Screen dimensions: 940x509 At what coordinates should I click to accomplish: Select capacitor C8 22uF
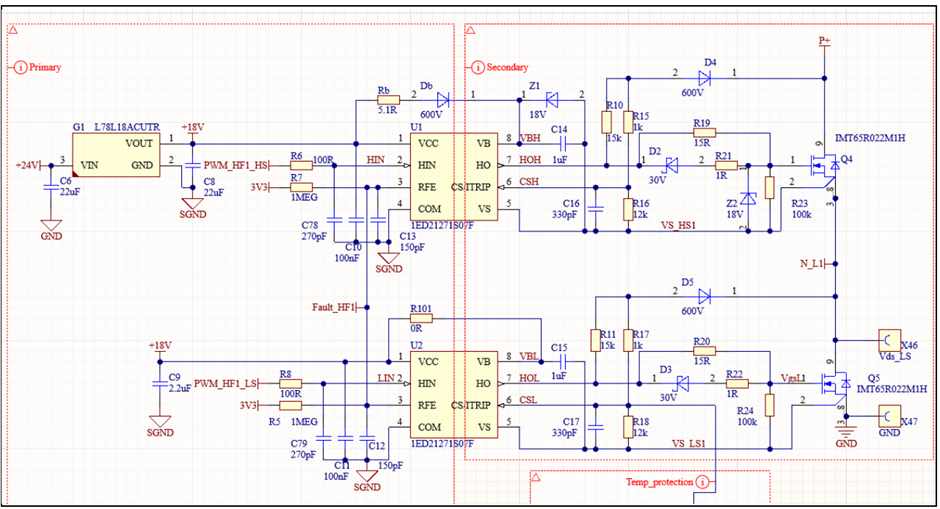pyautogui.click(x=192, y=165)
